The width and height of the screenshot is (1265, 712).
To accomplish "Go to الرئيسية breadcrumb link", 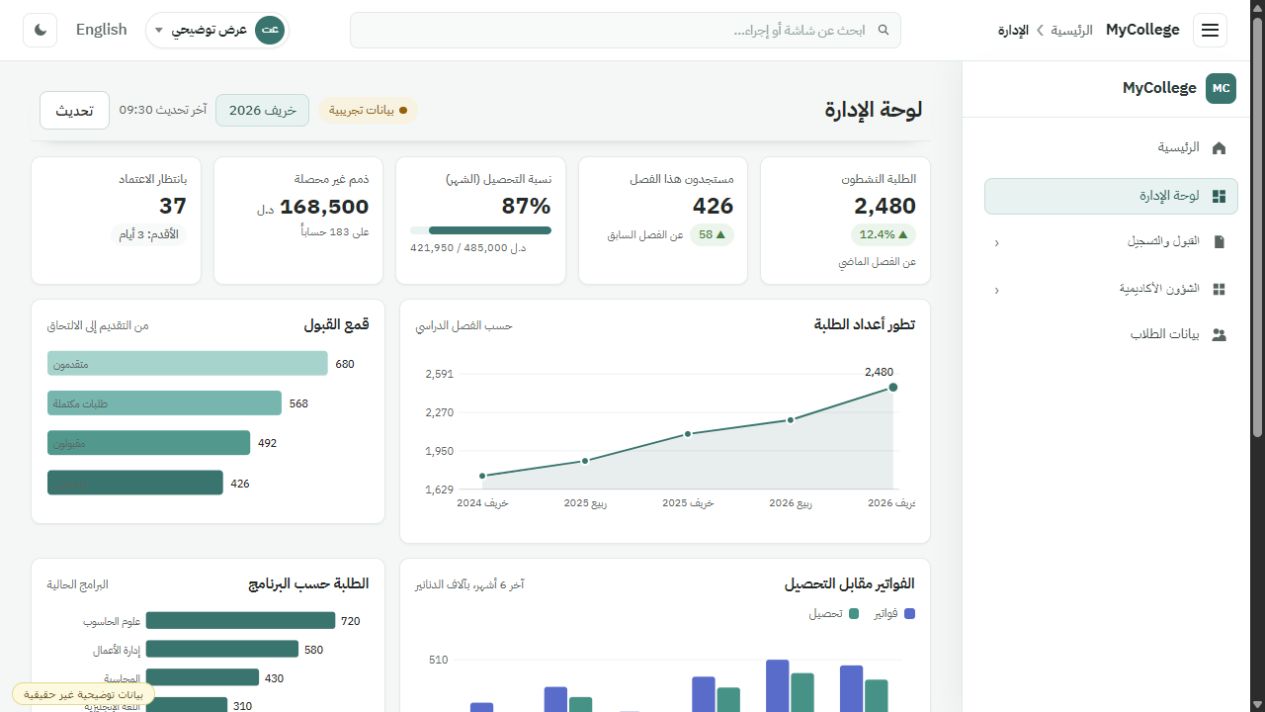I will point(1071,30).
